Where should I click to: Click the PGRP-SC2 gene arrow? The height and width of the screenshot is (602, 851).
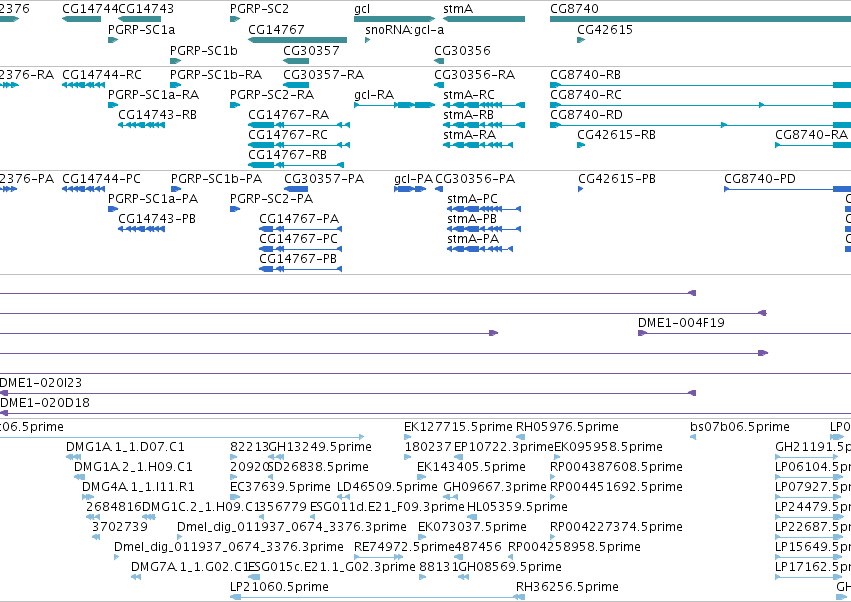point(235,19)
